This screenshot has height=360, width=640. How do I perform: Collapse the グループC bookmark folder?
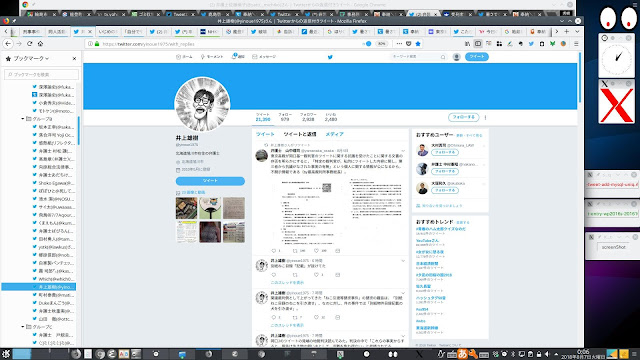(x=23, y=327)
